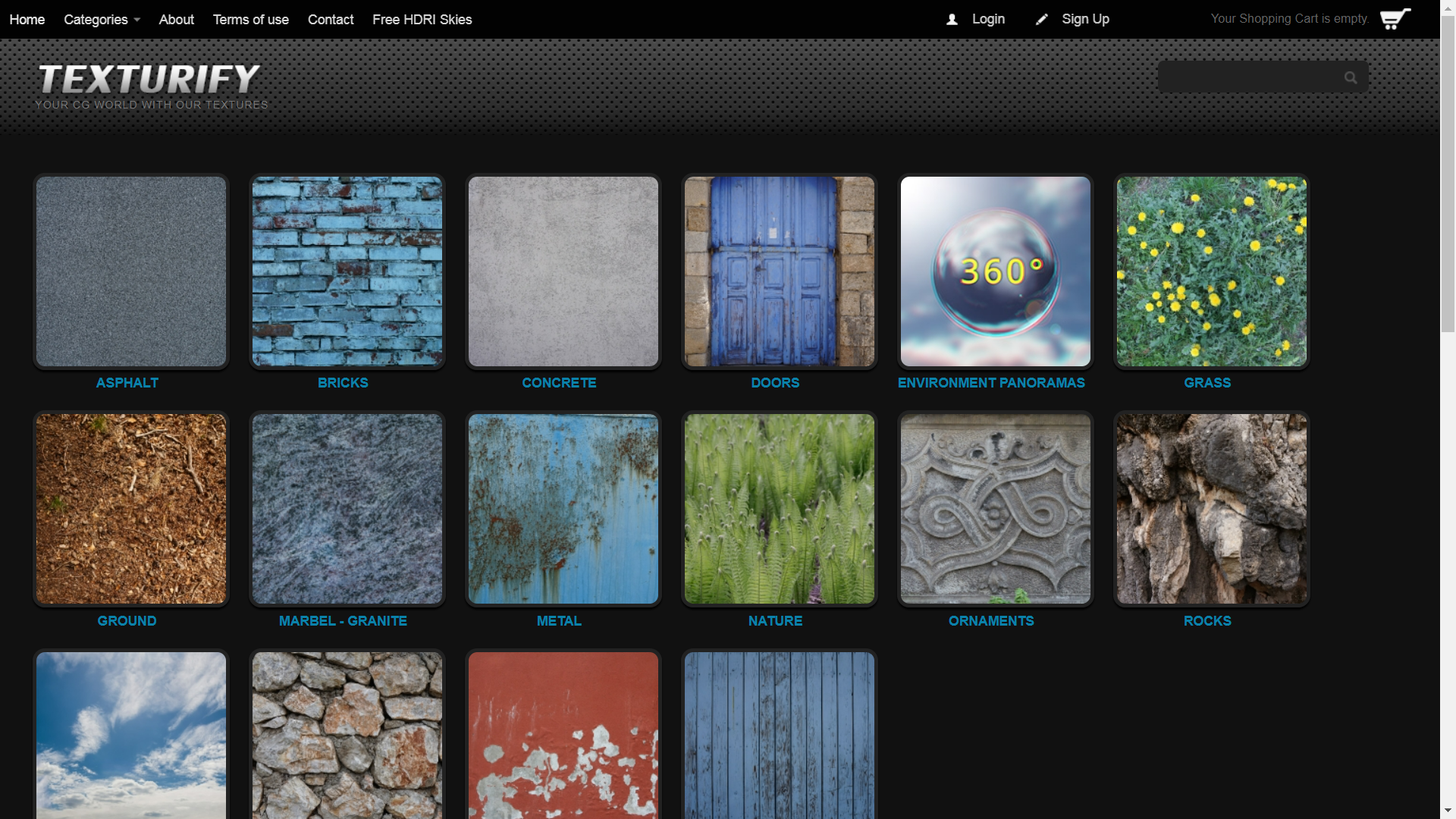Click the NATURE category label
The height and width of the screenshot is (819, 1456).
tap(775, 621)
